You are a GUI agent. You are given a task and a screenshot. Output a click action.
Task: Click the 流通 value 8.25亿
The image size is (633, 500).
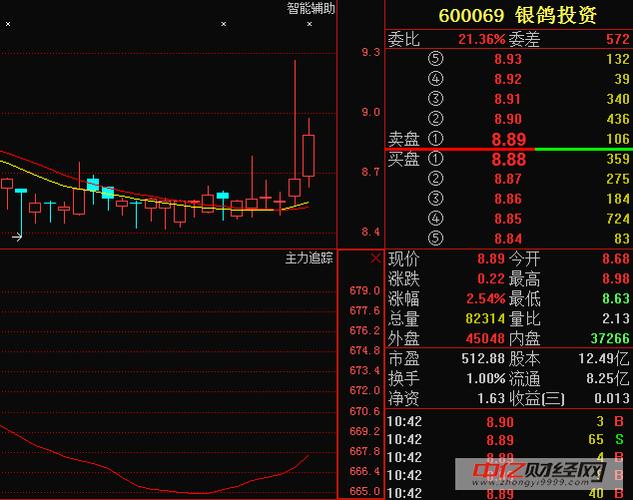point(608,379)
